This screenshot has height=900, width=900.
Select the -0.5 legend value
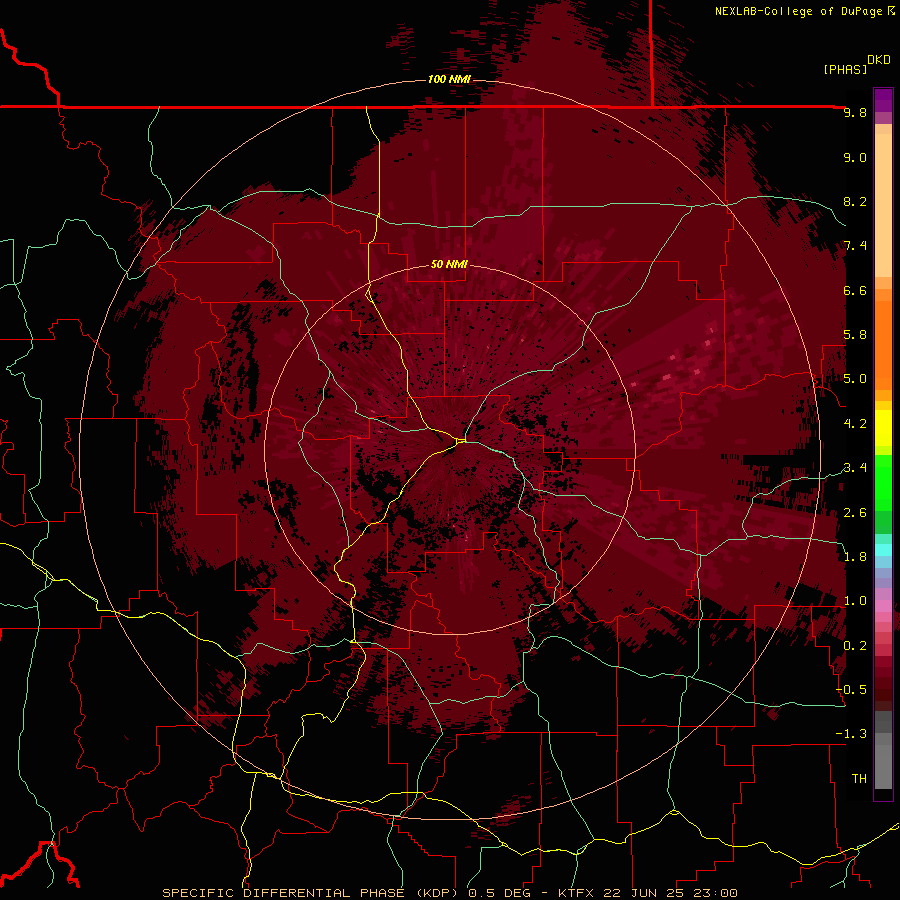tap(851, 690)
